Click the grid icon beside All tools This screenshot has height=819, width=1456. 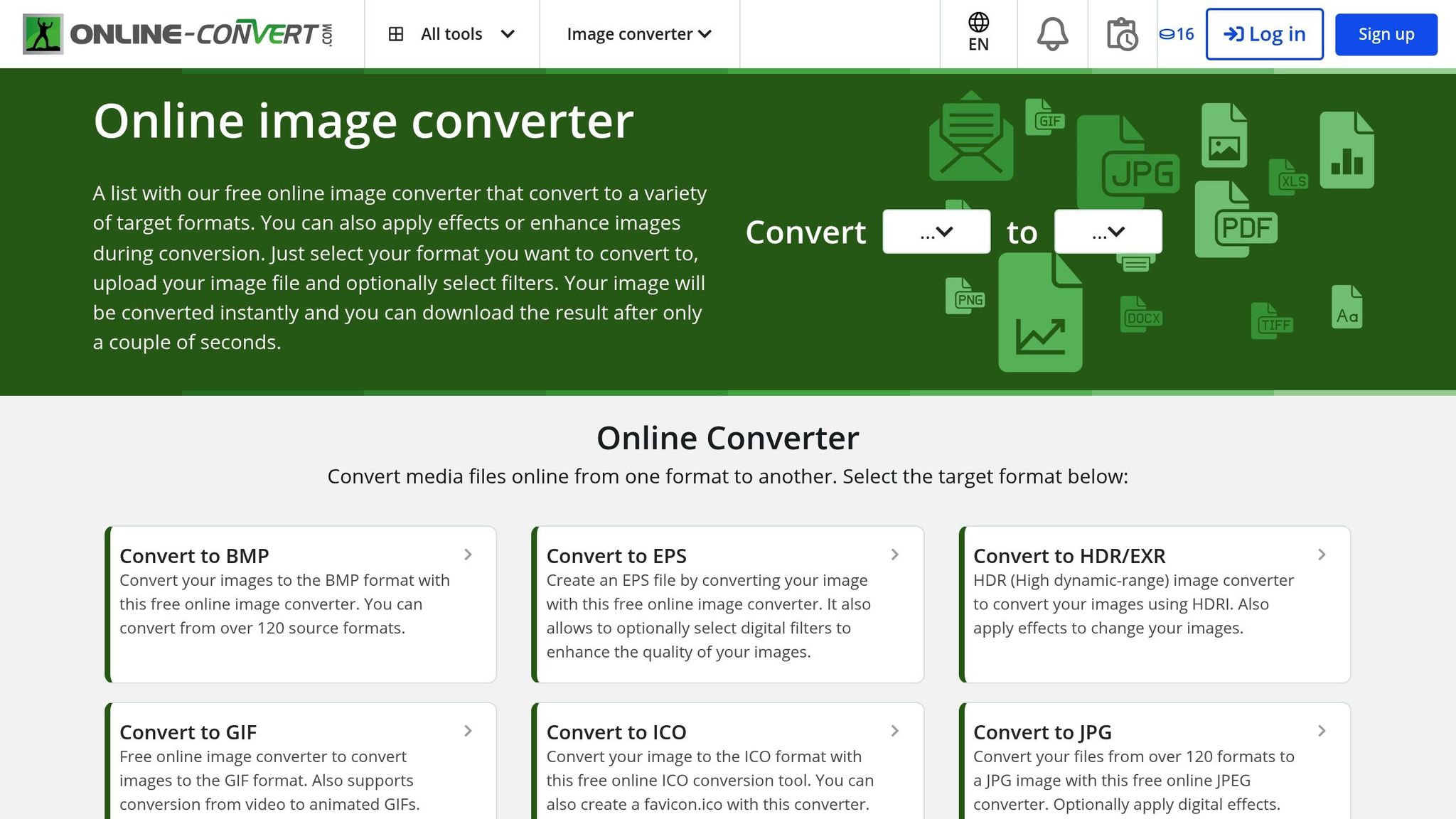[397, 33]
